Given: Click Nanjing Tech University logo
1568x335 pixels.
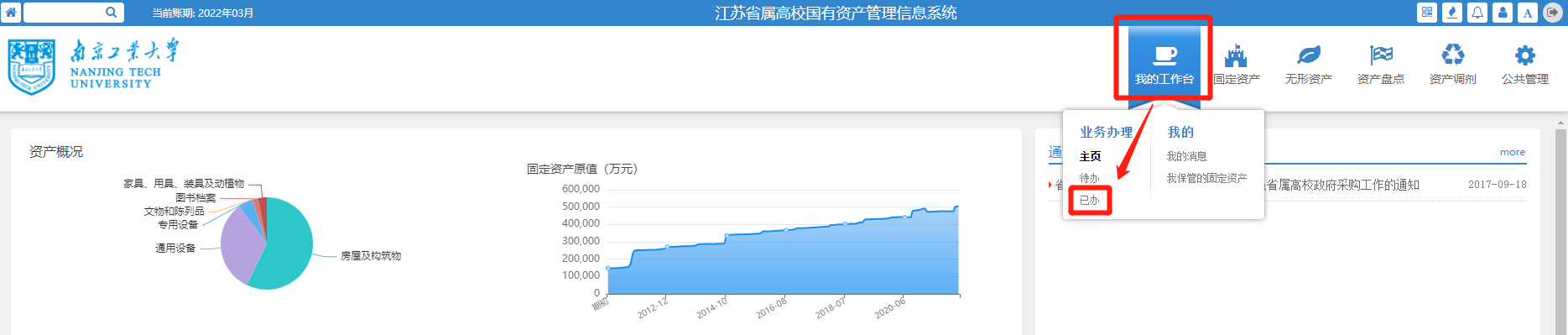Looking at the screenshot, I should (x=93, y=65).
